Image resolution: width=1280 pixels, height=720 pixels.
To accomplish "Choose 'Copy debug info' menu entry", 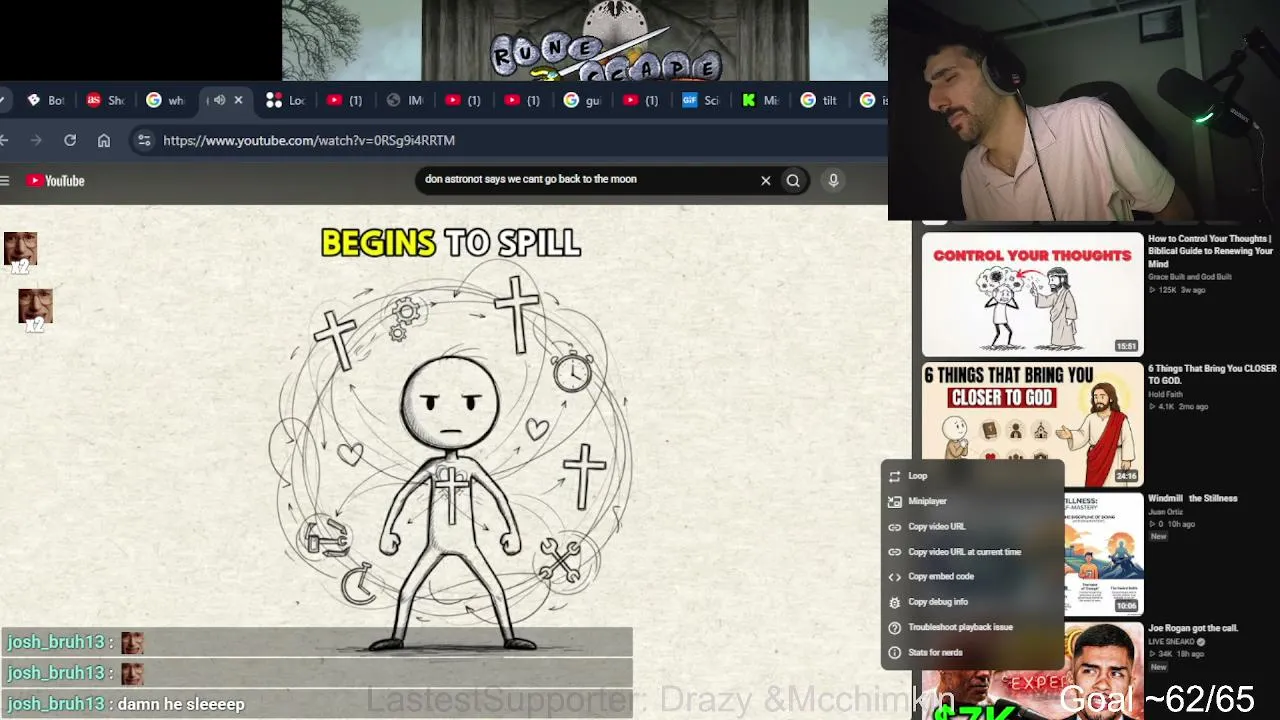I will pyautogui.click(x=971, y=602).
